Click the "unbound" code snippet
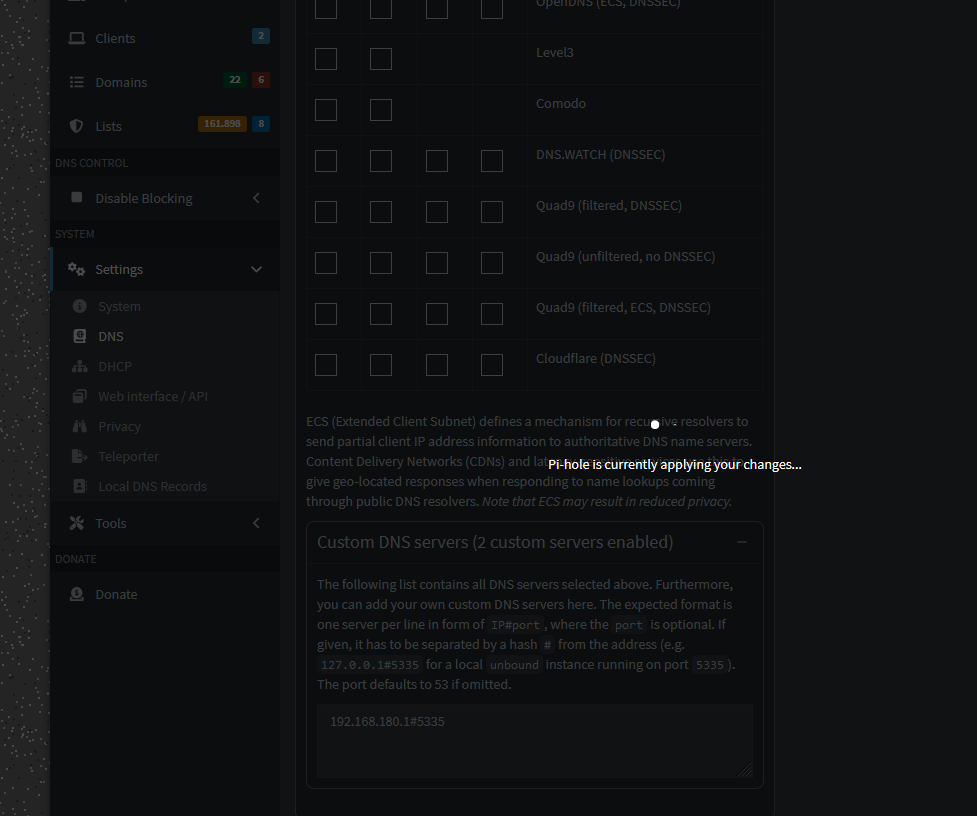The height and width of the screenshot is (816, 977). [514, 665]
